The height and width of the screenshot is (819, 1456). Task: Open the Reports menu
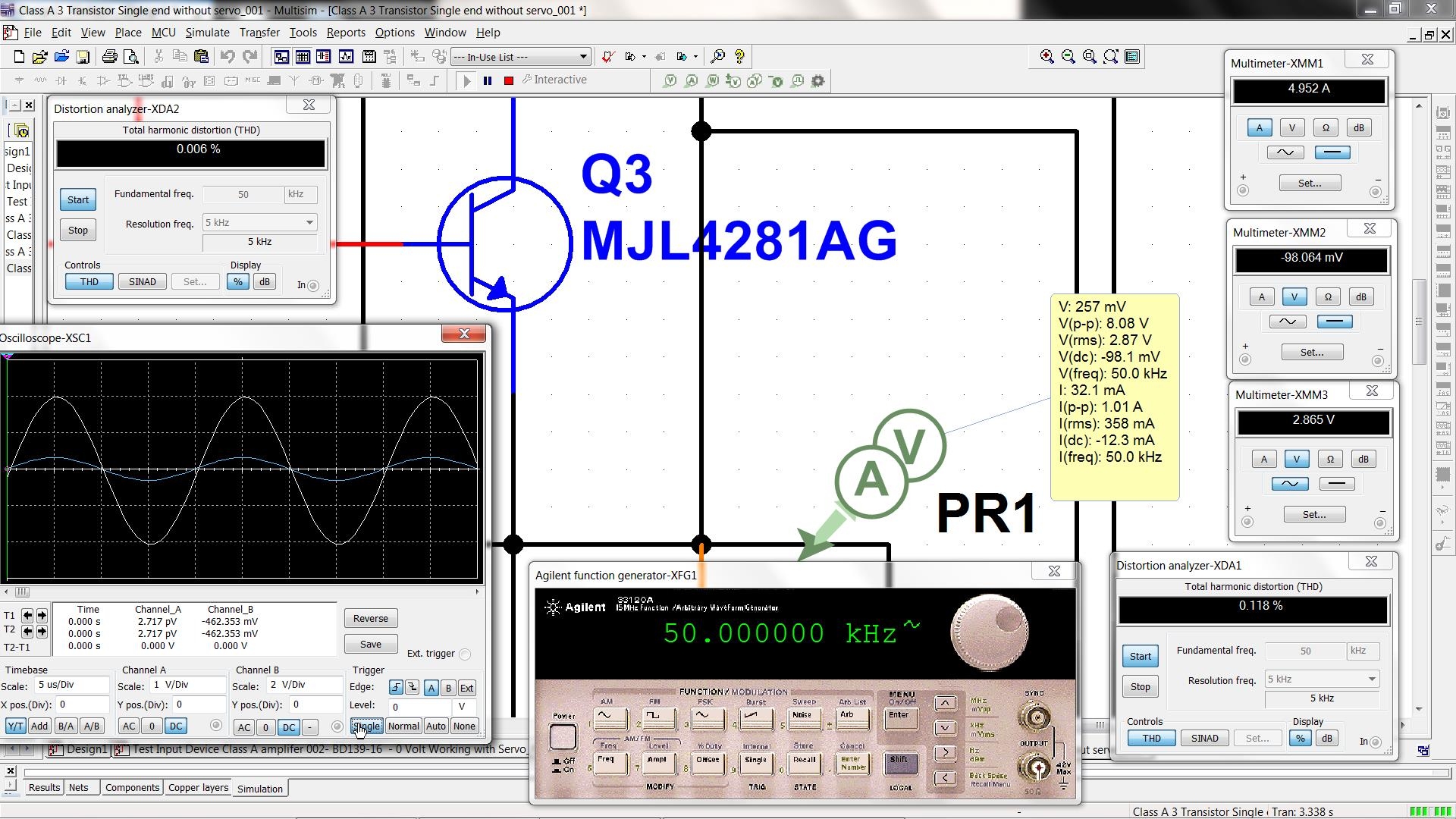(x=346, y=33)
